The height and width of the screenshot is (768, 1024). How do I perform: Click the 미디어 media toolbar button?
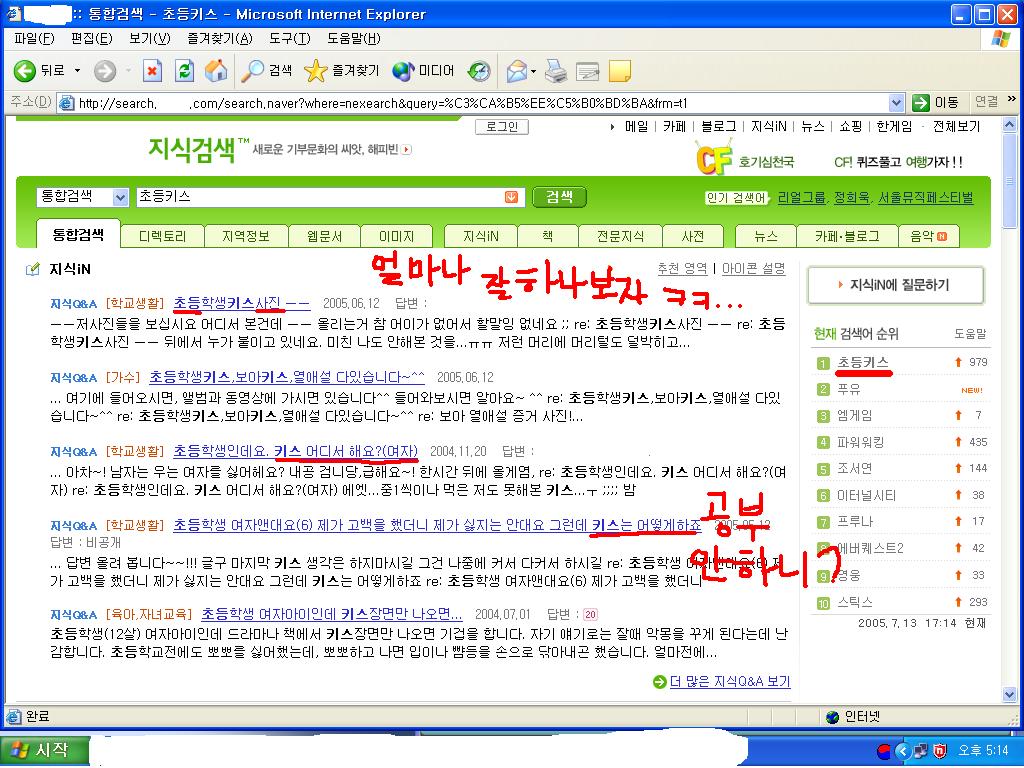click(x=424, y=71)
